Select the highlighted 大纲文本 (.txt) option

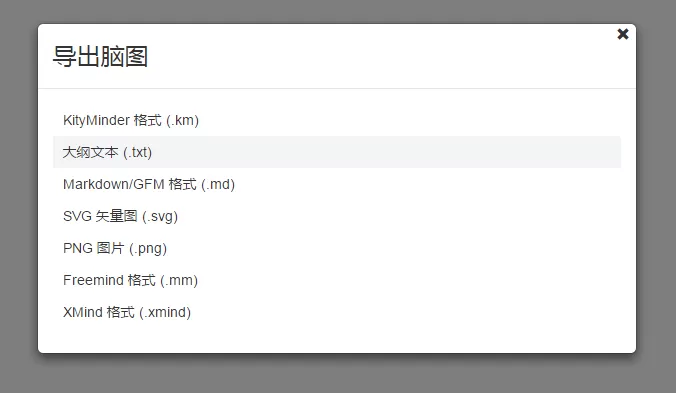[x=337, y=152]
